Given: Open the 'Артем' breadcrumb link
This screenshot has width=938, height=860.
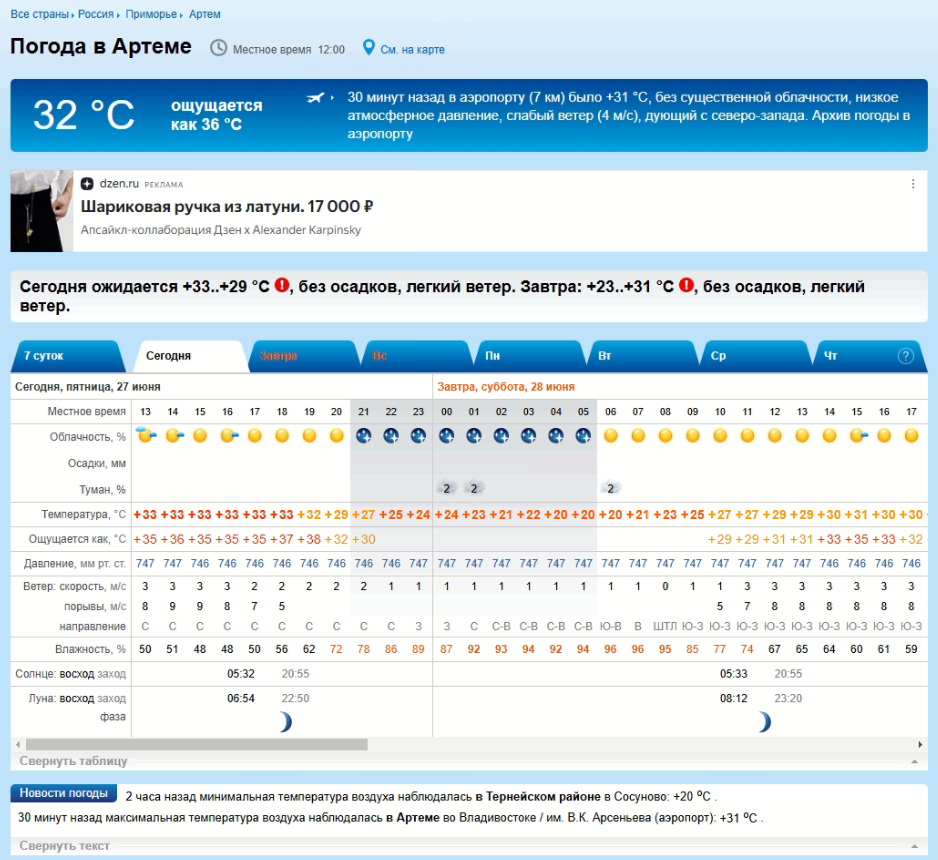Looking at the screenshot, I should tap(205, 14).
